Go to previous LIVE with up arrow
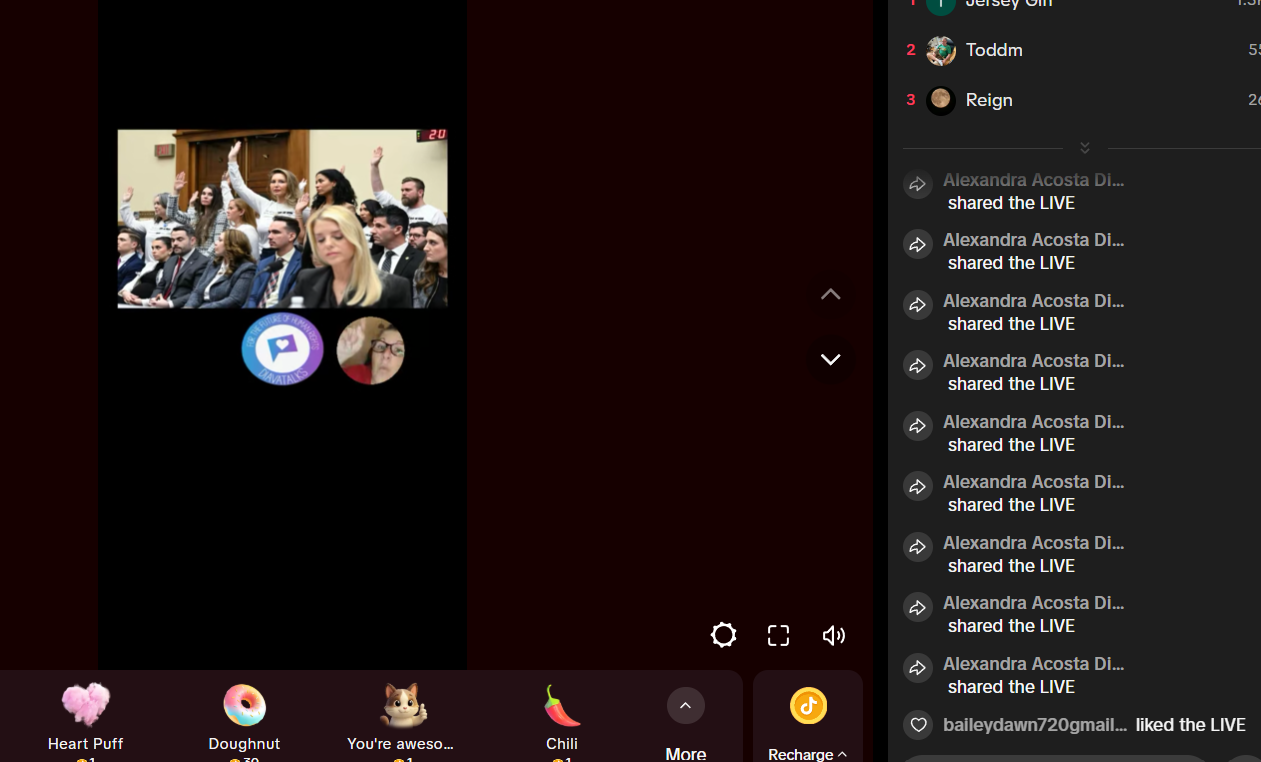This screenshot has width=1261, height=762. point(830,294)
